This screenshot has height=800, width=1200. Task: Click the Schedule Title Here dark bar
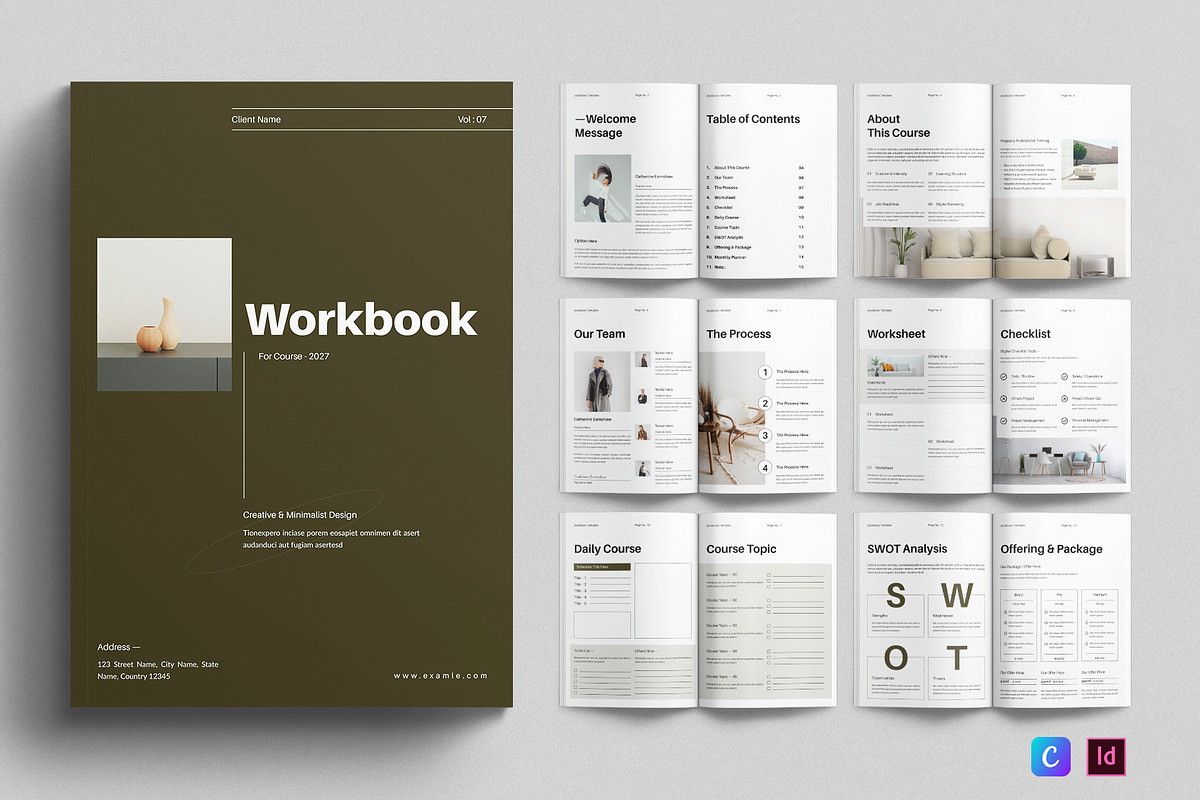602,567
